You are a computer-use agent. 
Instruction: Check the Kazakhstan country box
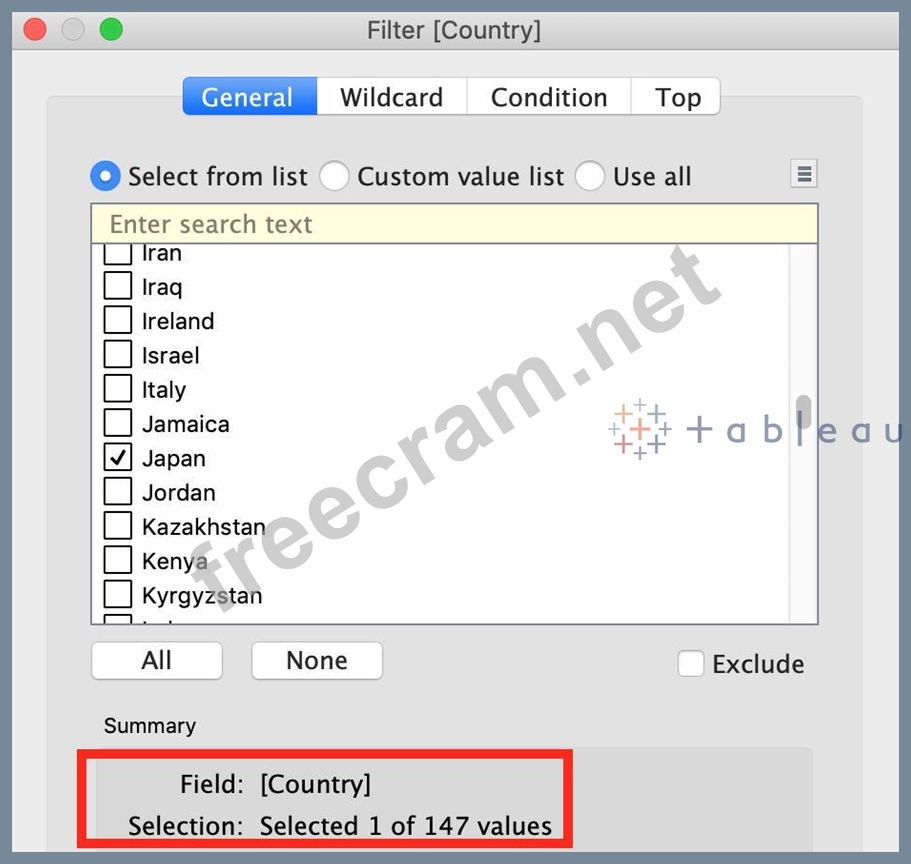118,526
